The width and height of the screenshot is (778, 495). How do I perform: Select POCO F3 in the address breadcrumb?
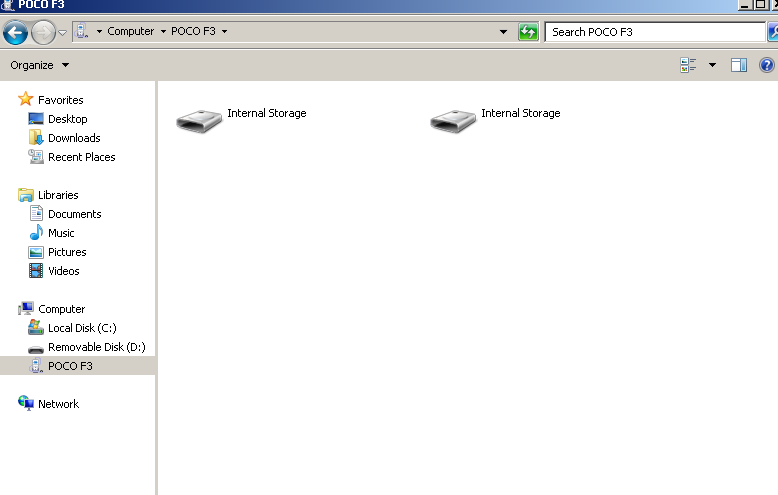coord(193,31)
